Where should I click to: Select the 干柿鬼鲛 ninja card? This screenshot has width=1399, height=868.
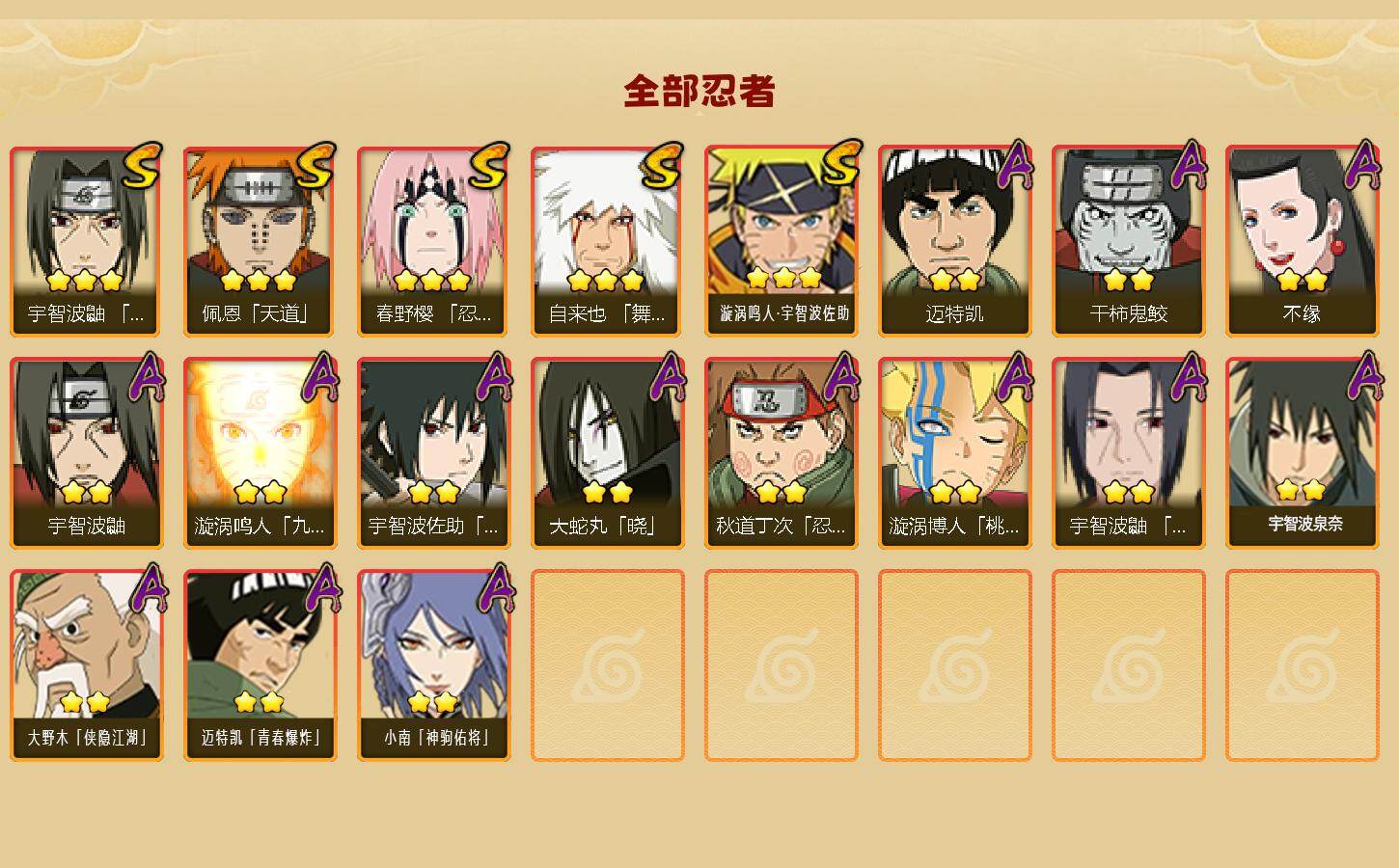1128,241
